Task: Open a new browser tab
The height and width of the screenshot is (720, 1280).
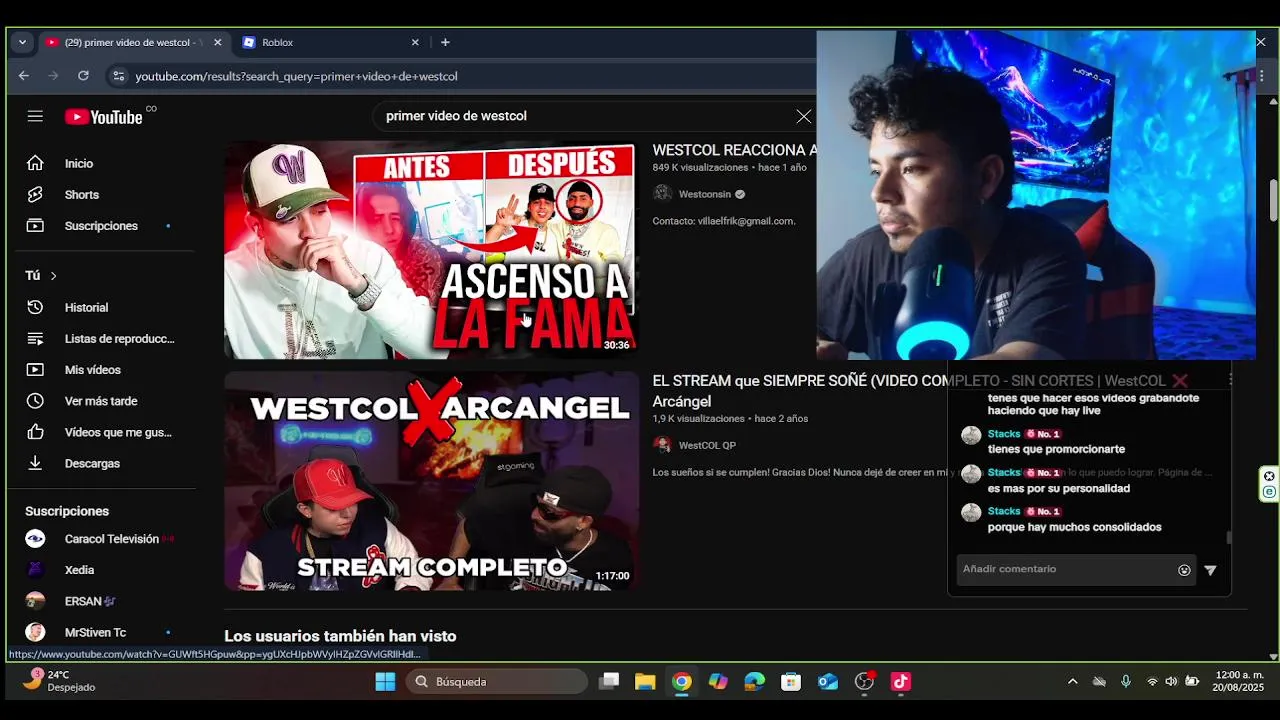Action: pyautogui.click(x=445, y=42)
